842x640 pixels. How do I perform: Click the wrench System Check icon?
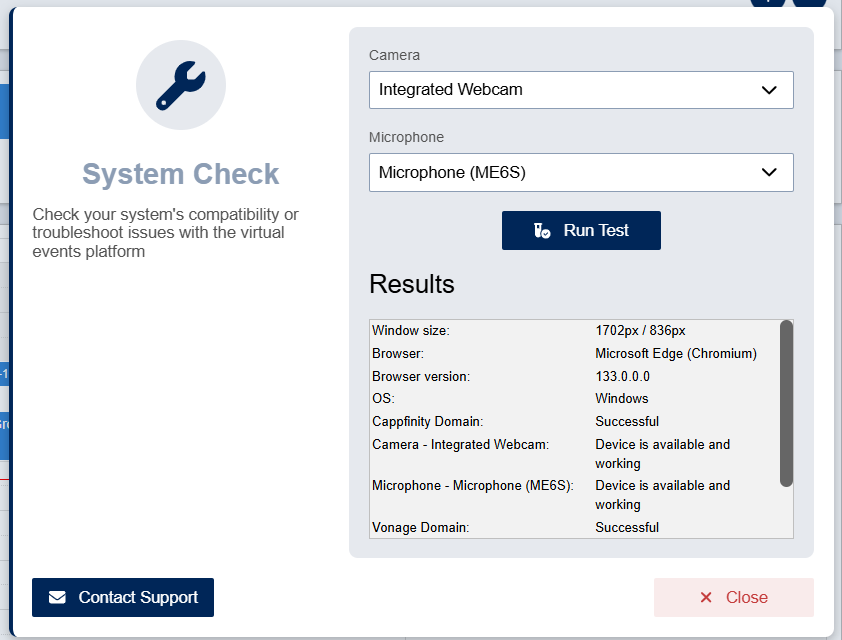[181, 85]
